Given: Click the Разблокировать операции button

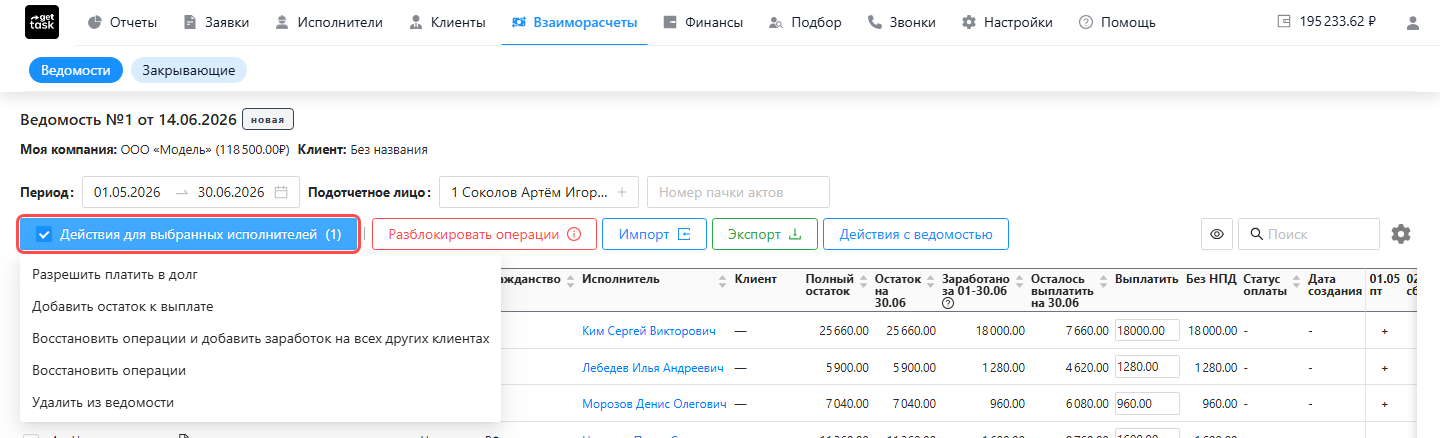Looking at the screenshot, I should (484, 234).
